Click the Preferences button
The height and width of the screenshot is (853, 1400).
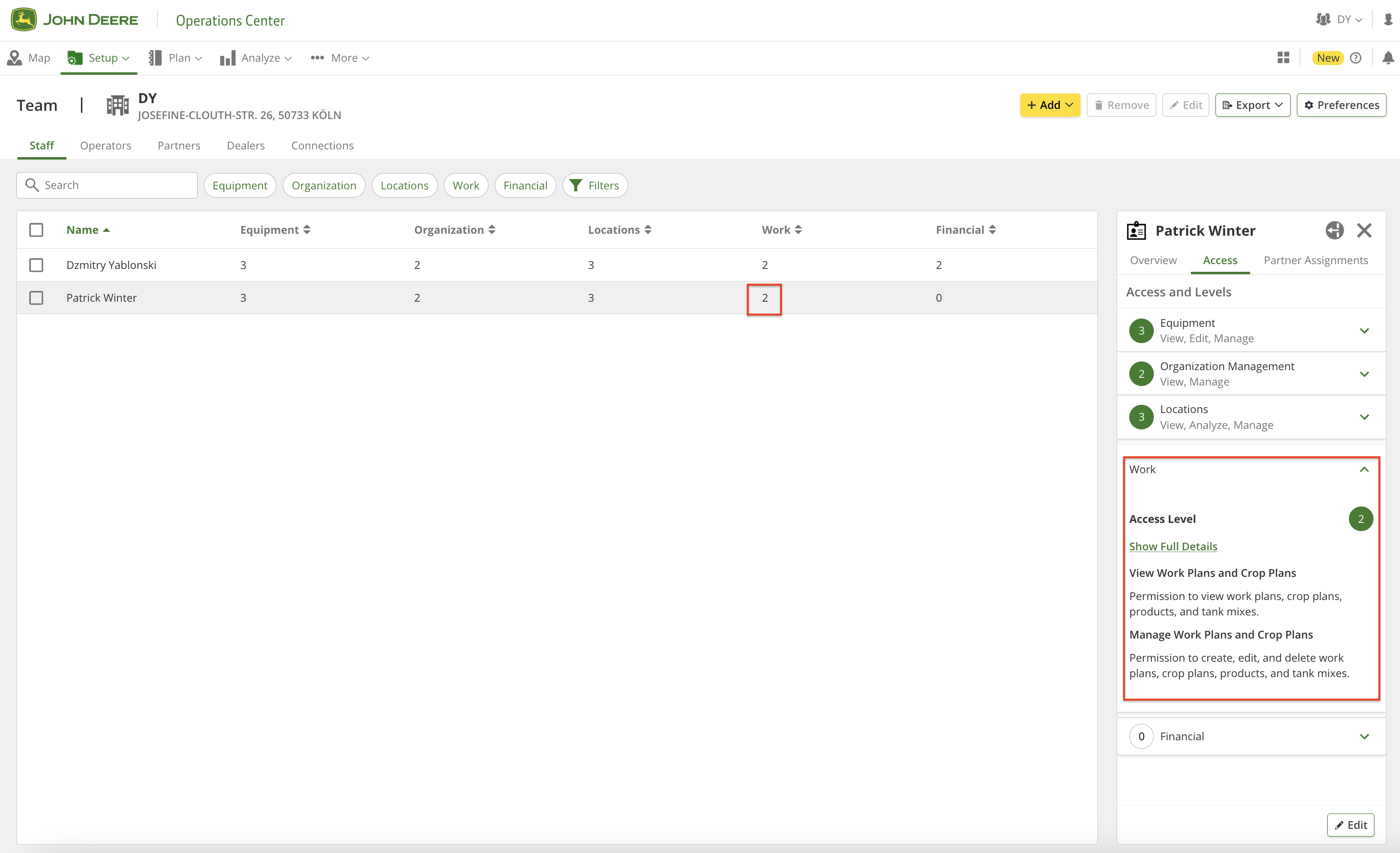[x=1341, y=105]
